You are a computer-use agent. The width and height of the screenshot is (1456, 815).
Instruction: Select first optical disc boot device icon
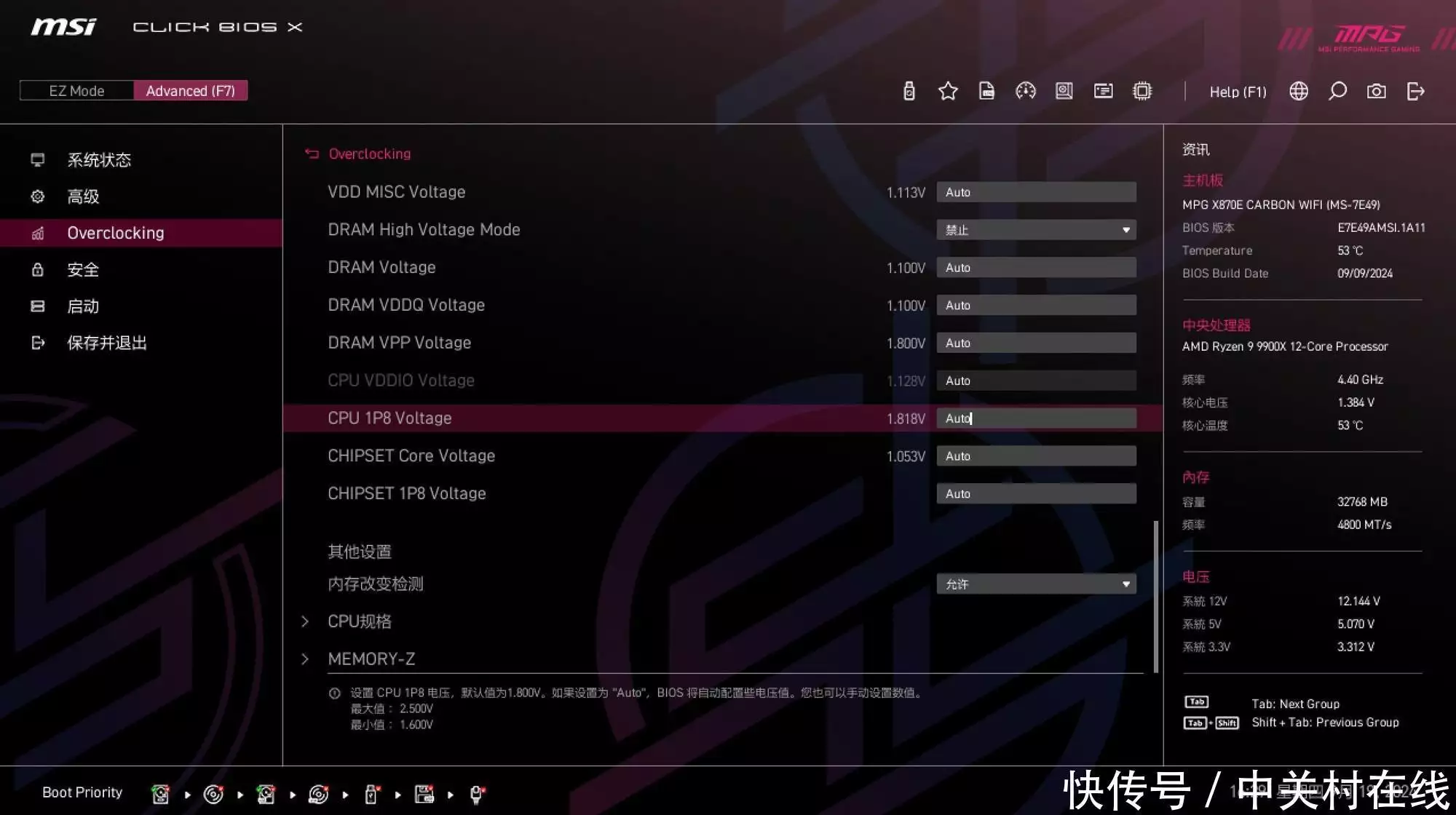point(213,794)
